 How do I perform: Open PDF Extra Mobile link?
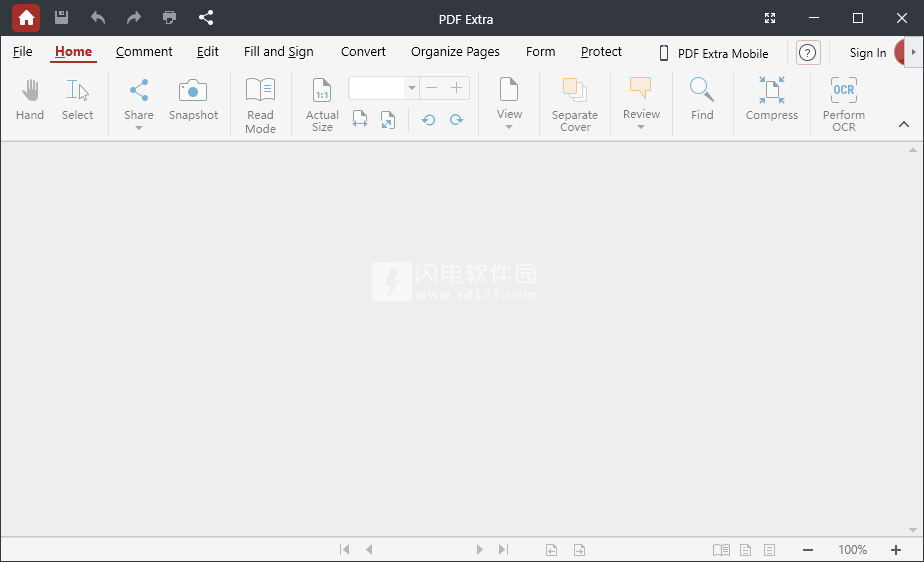click(713, 53)
